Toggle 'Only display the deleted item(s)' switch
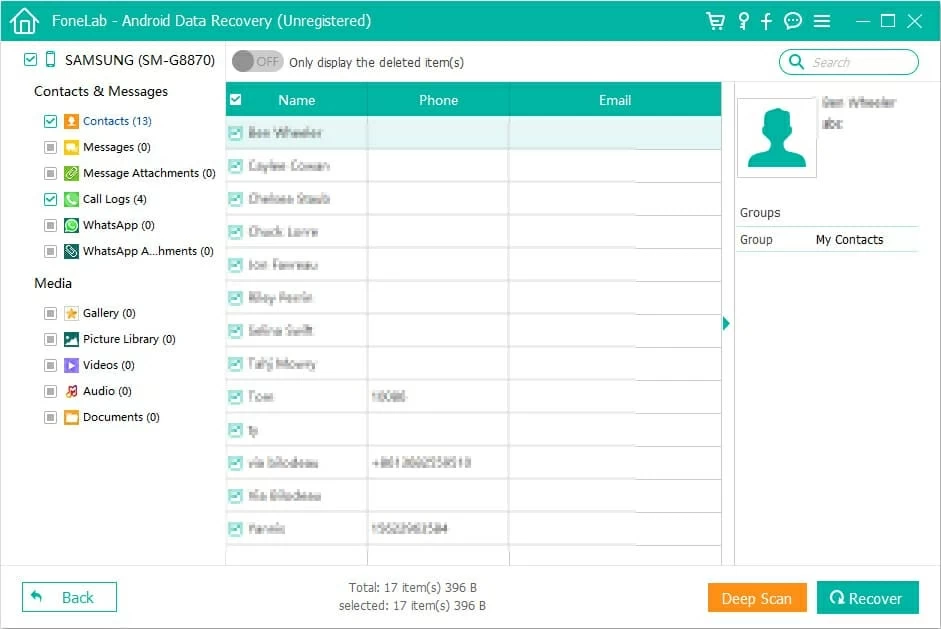 click(x=257, y=62)
